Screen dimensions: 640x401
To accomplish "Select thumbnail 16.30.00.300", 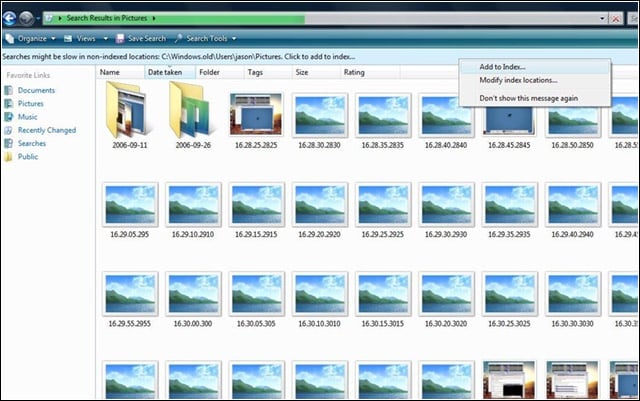I will [x=193, y=294].
